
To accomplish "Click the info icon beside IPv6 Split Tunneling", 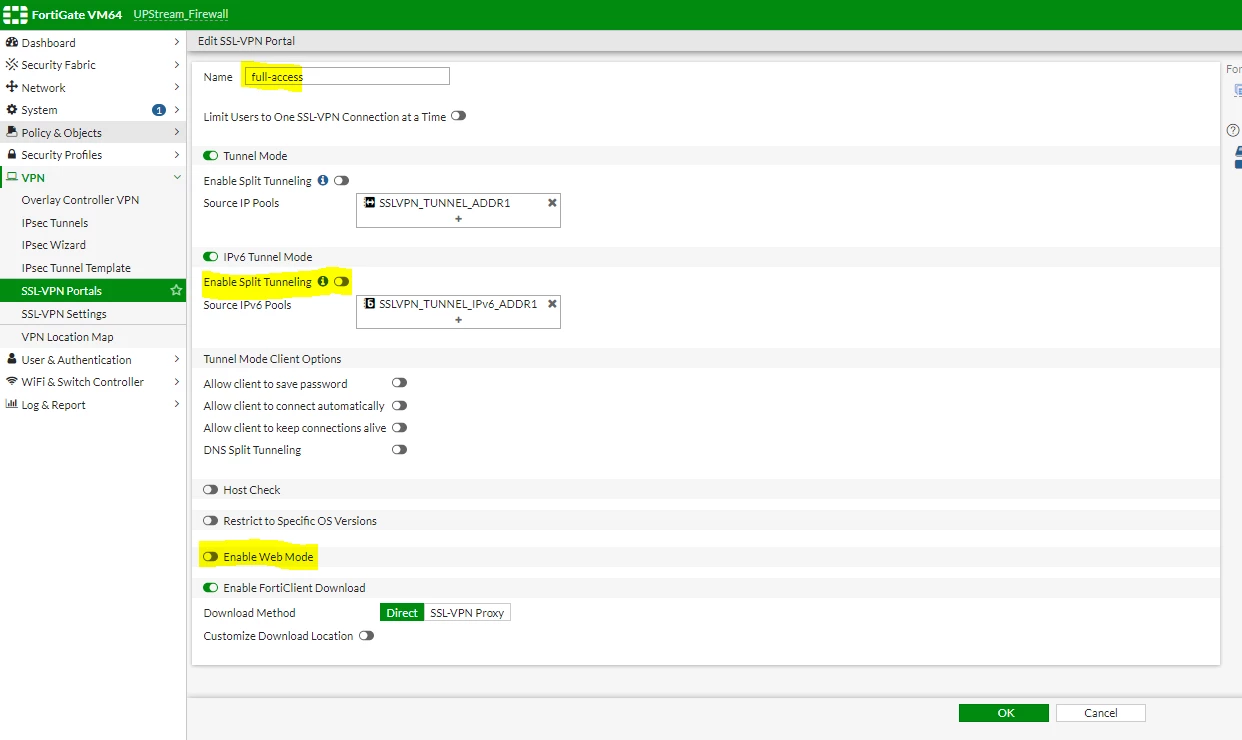I will point(323,282).
